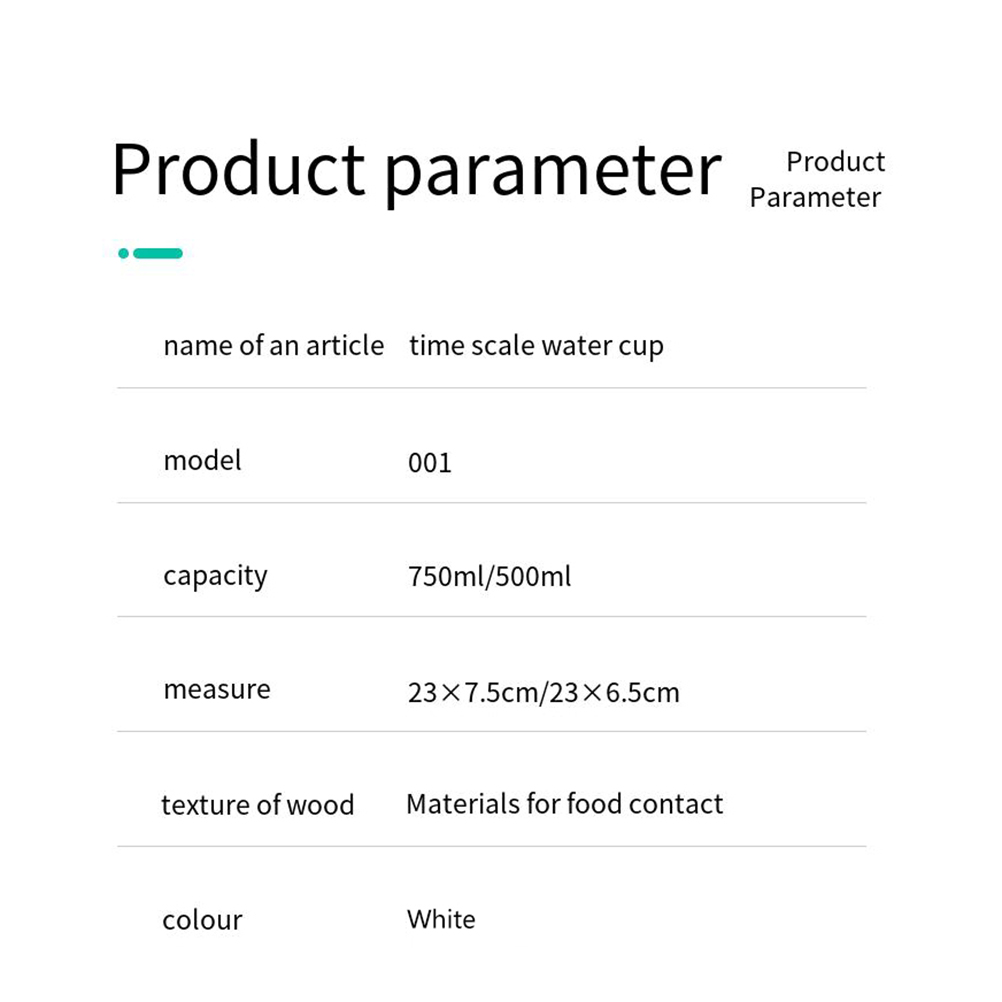This screenshot has height=1002, width=1002.
Task: Click the "750ml/500ml" capacity value
Action: pyautogui.click(x=489, y=577)
